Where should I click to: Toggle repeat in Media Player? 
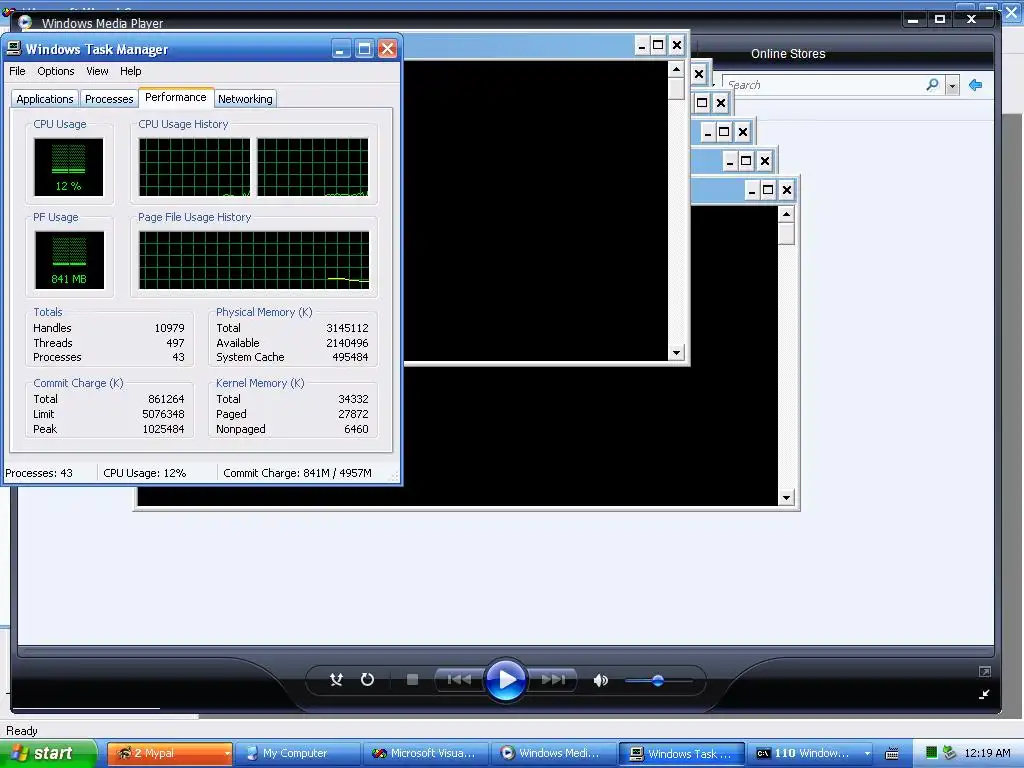click(368, 680)
